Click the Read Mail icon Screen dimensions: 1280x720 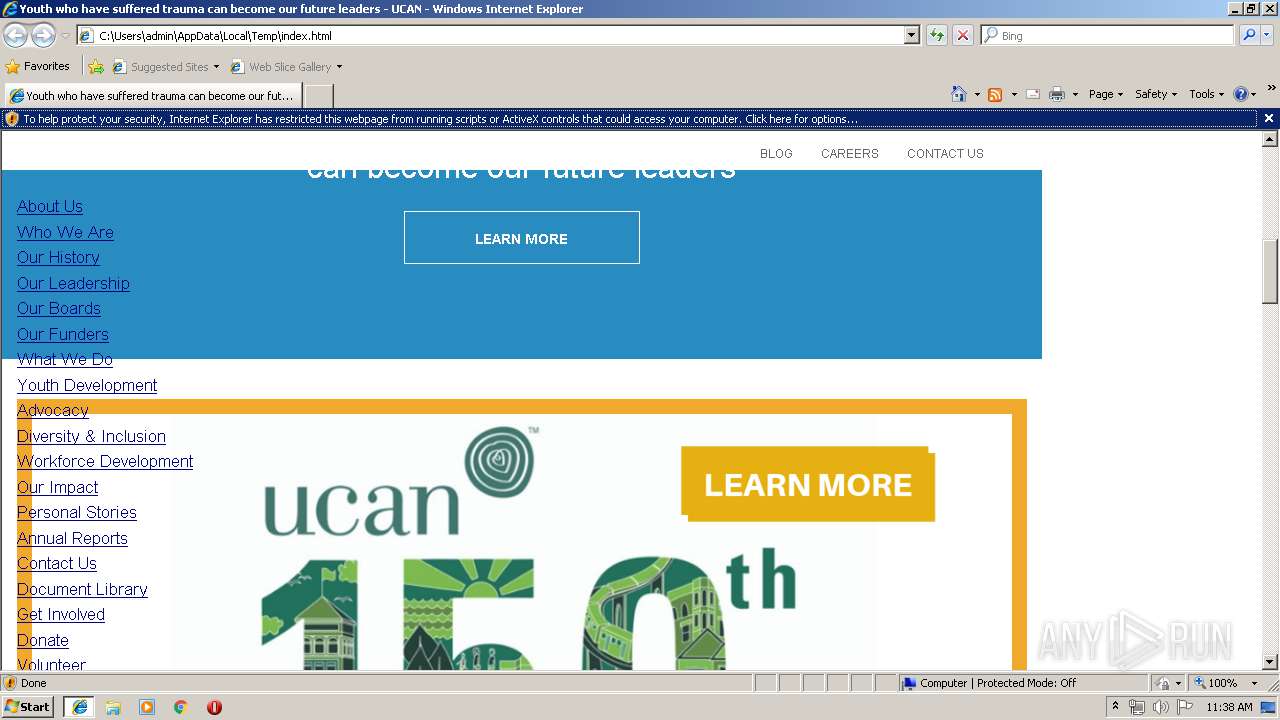(1033, 94)
